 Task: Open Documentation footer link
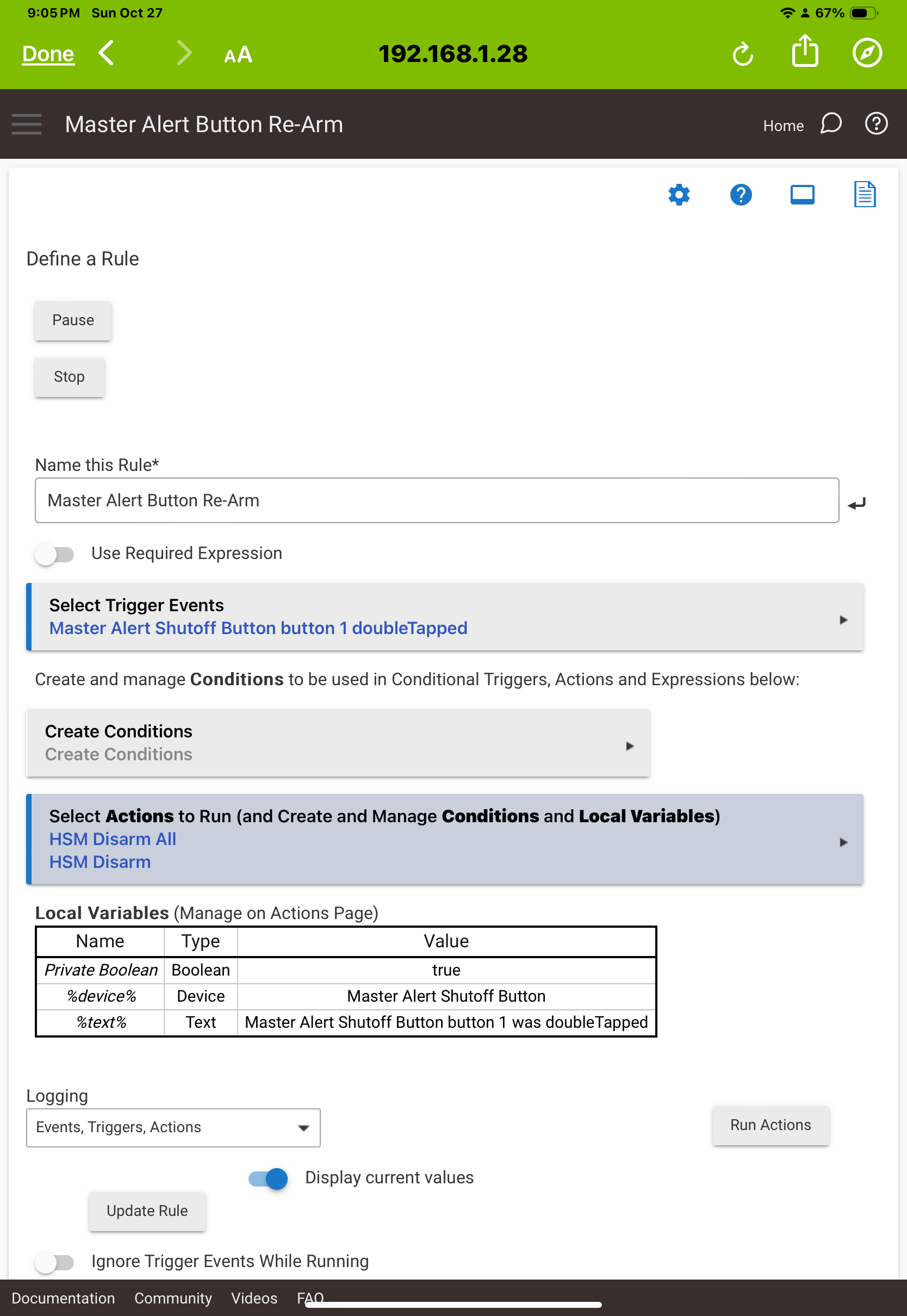tap(63, 1299)
